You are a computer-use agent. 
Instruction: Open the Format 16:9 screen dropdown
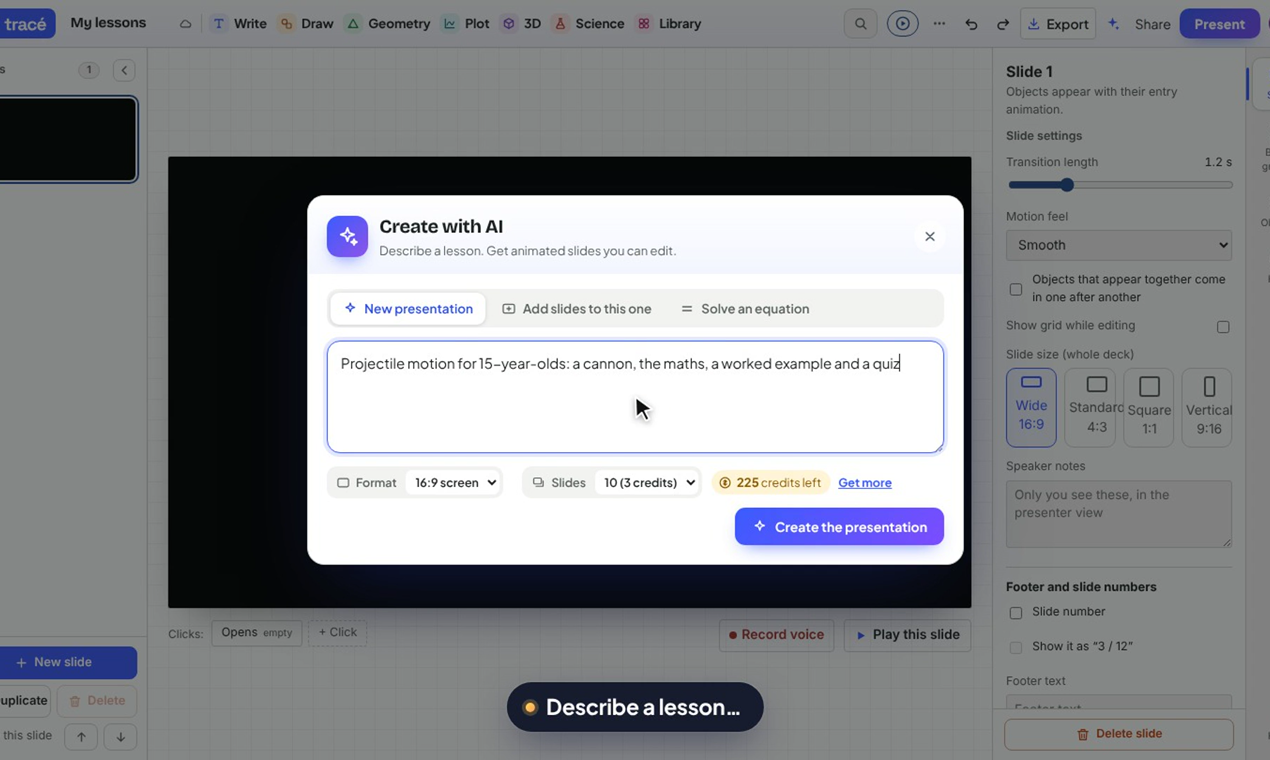pyautogui.click(x=453, y=483)
